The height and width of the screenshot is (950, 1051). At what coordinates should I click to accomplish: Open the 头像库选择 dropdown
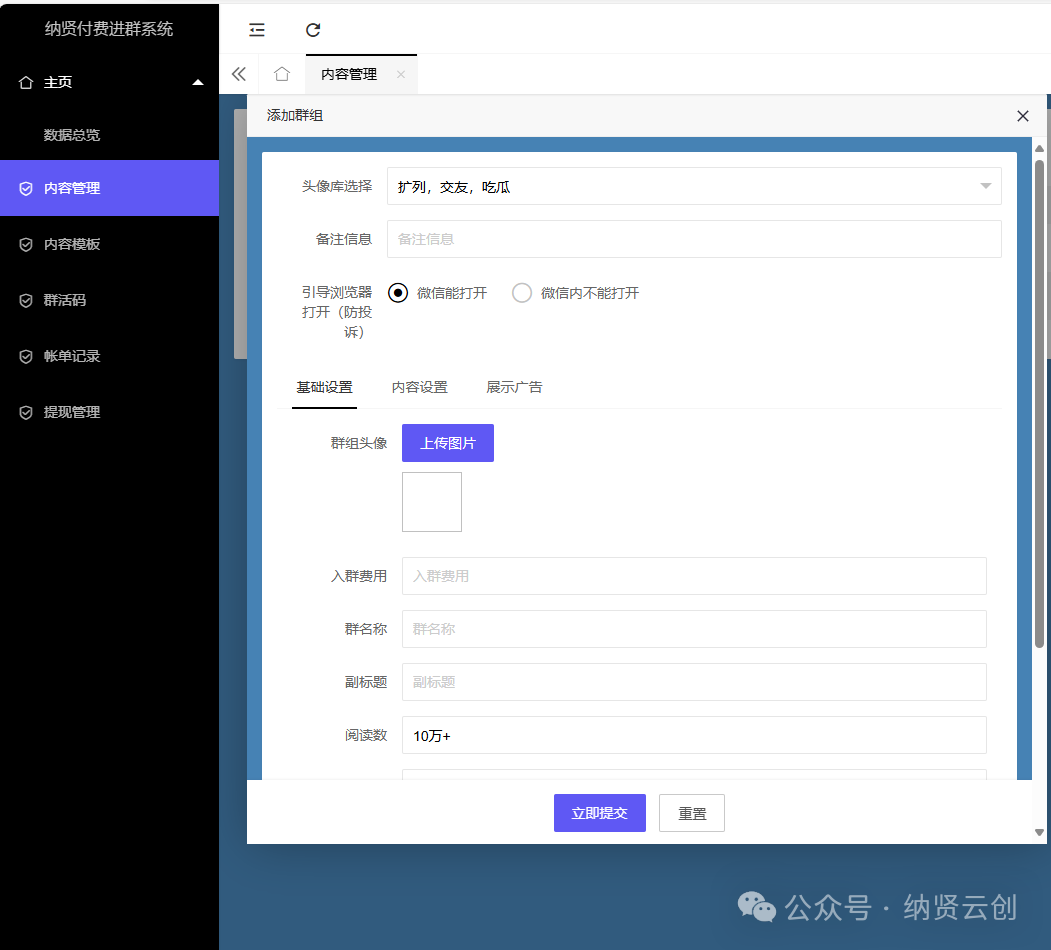point(694,186)
